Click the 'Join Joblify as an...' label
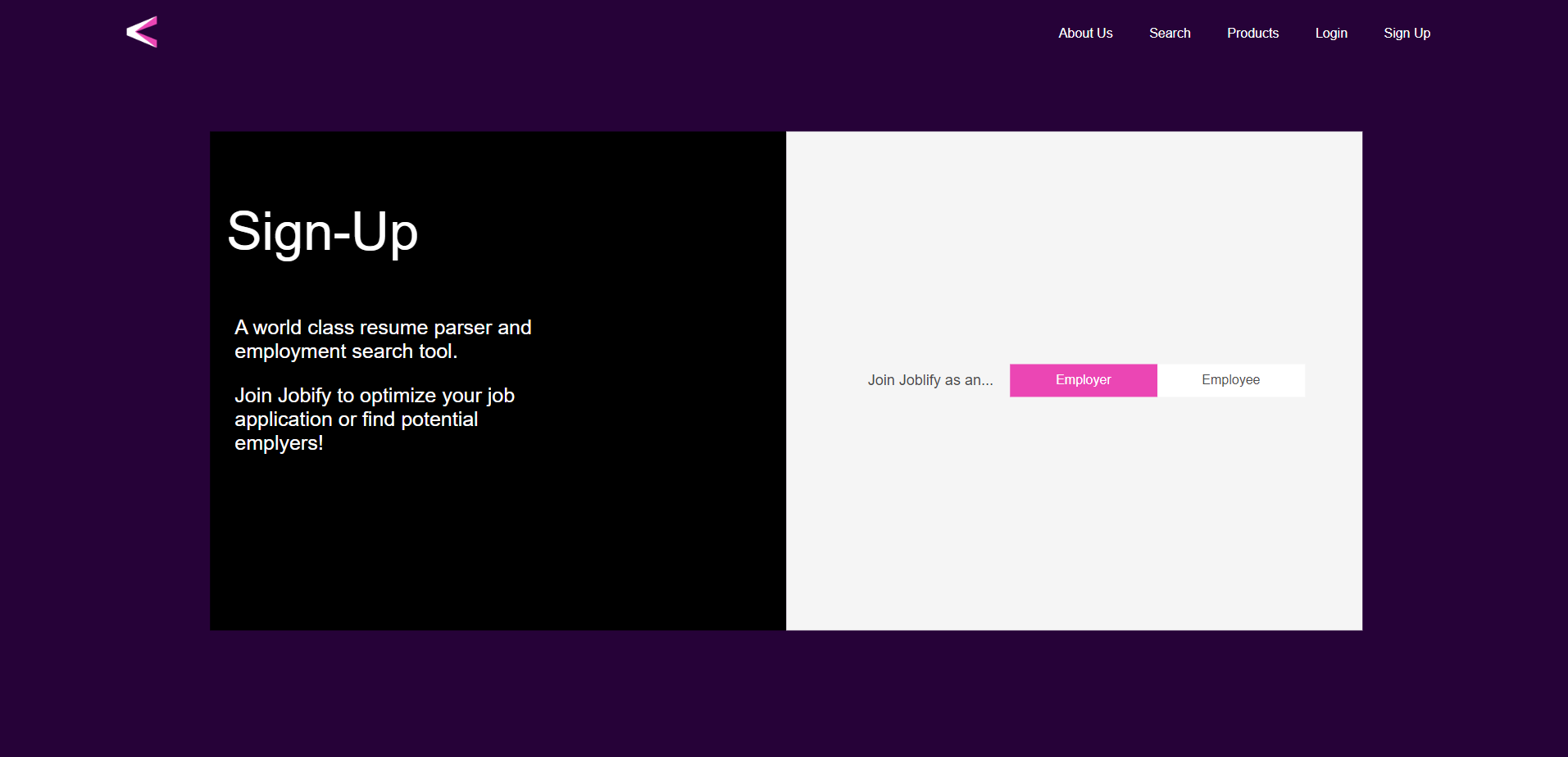The height and width of the screenshot is (757, 1568). pyautogui.click(x=930, y=380)
